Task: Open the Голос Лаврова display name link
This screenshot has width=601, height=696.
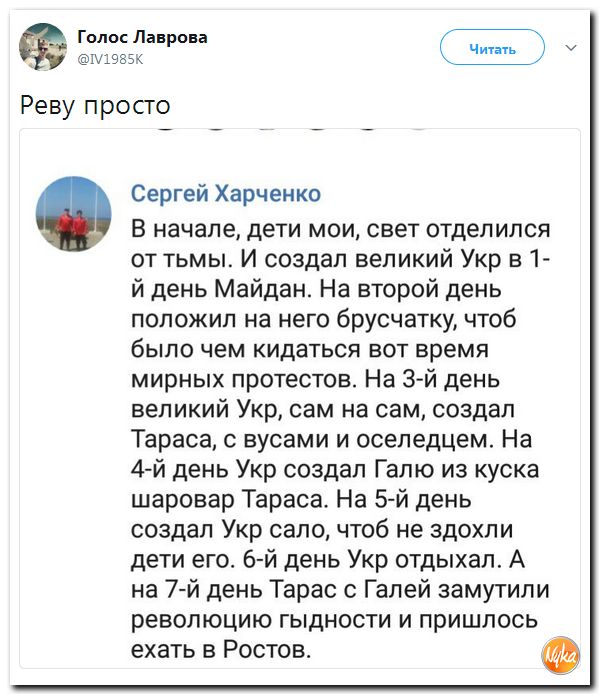Action: (143, 37)
